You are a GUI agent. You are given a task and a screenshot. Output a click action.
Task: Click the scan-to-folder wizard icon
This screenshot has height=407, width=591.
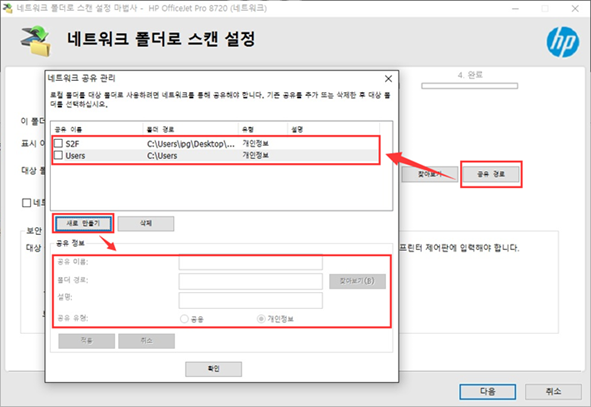[35, 41]
